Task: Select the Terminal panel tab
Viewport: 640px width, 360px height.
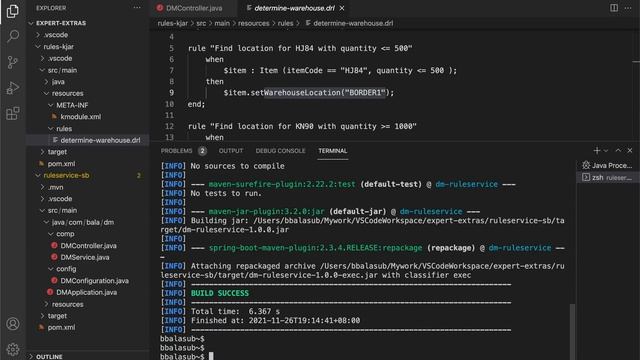Action: (333, 151)
